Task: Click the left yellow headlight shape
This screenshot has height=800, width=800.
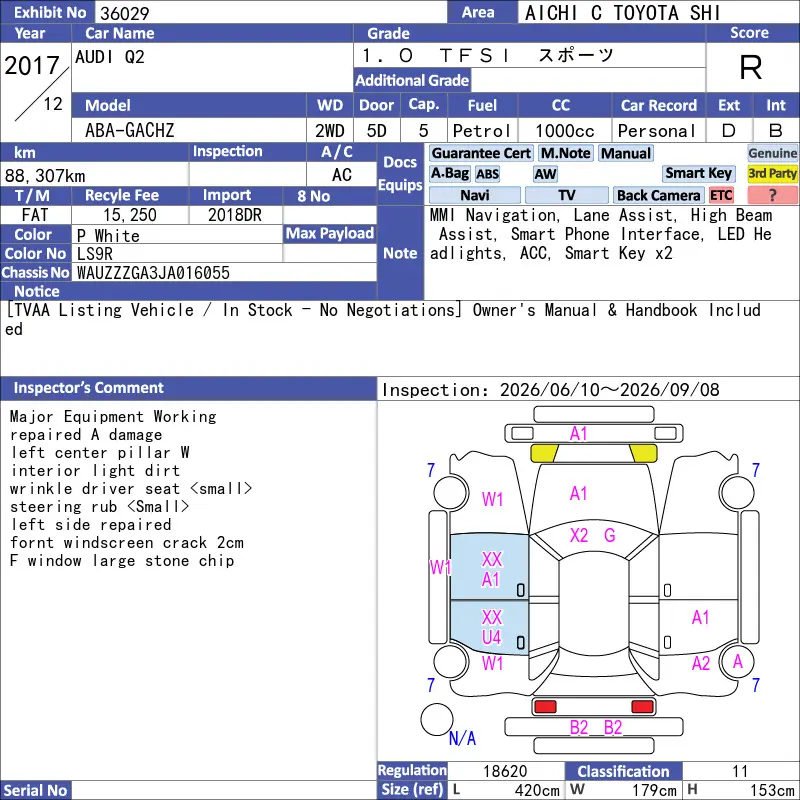Action: 544,453
